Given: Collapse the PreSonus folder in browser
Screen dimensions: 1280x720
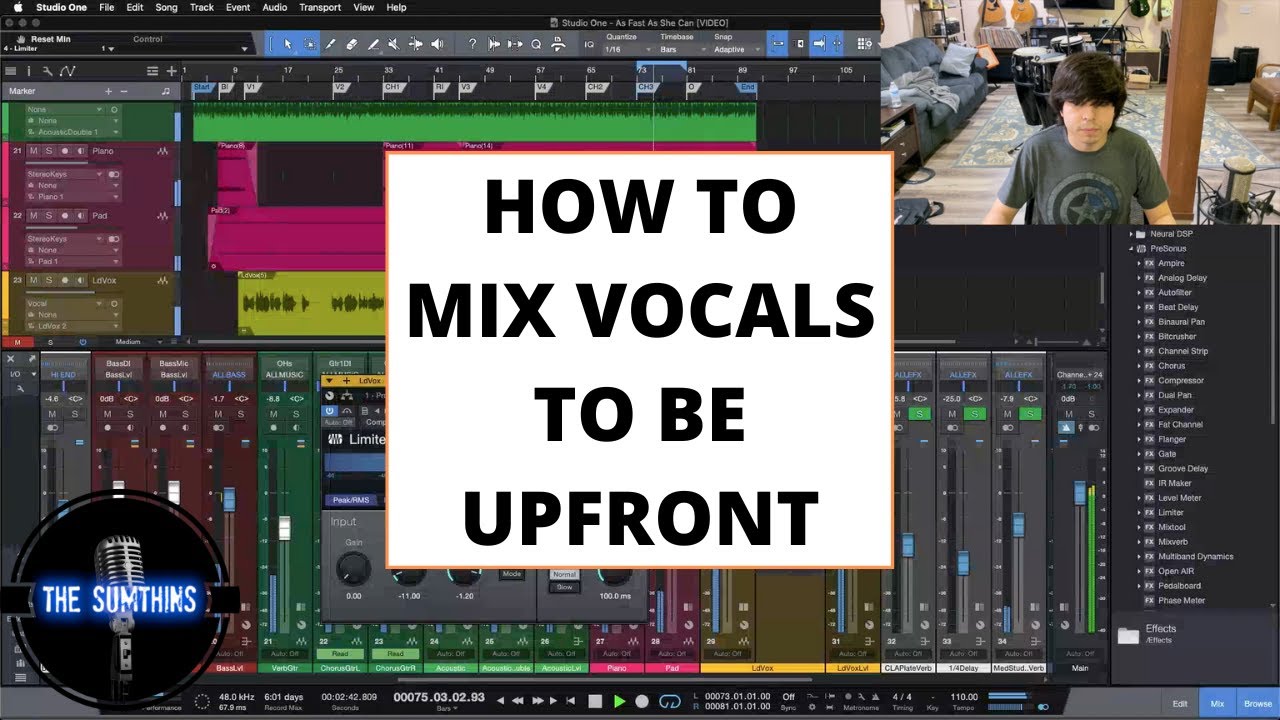Looking at the screenshot, I should coord(1130,248).
